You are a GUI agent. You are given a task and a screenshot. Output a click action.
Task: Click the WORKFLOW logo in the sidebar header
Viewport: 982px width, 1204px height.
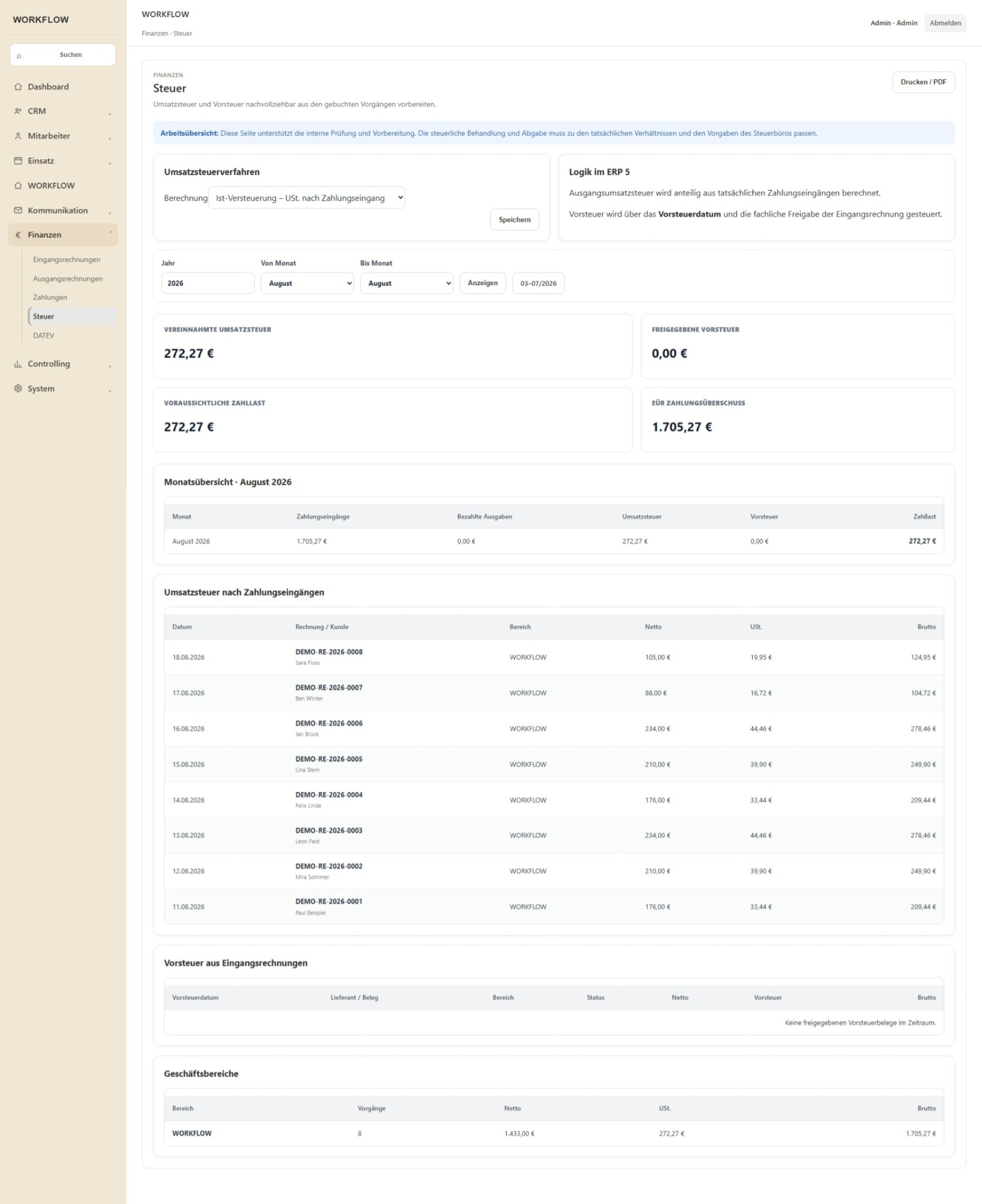[x=41, y=19]
